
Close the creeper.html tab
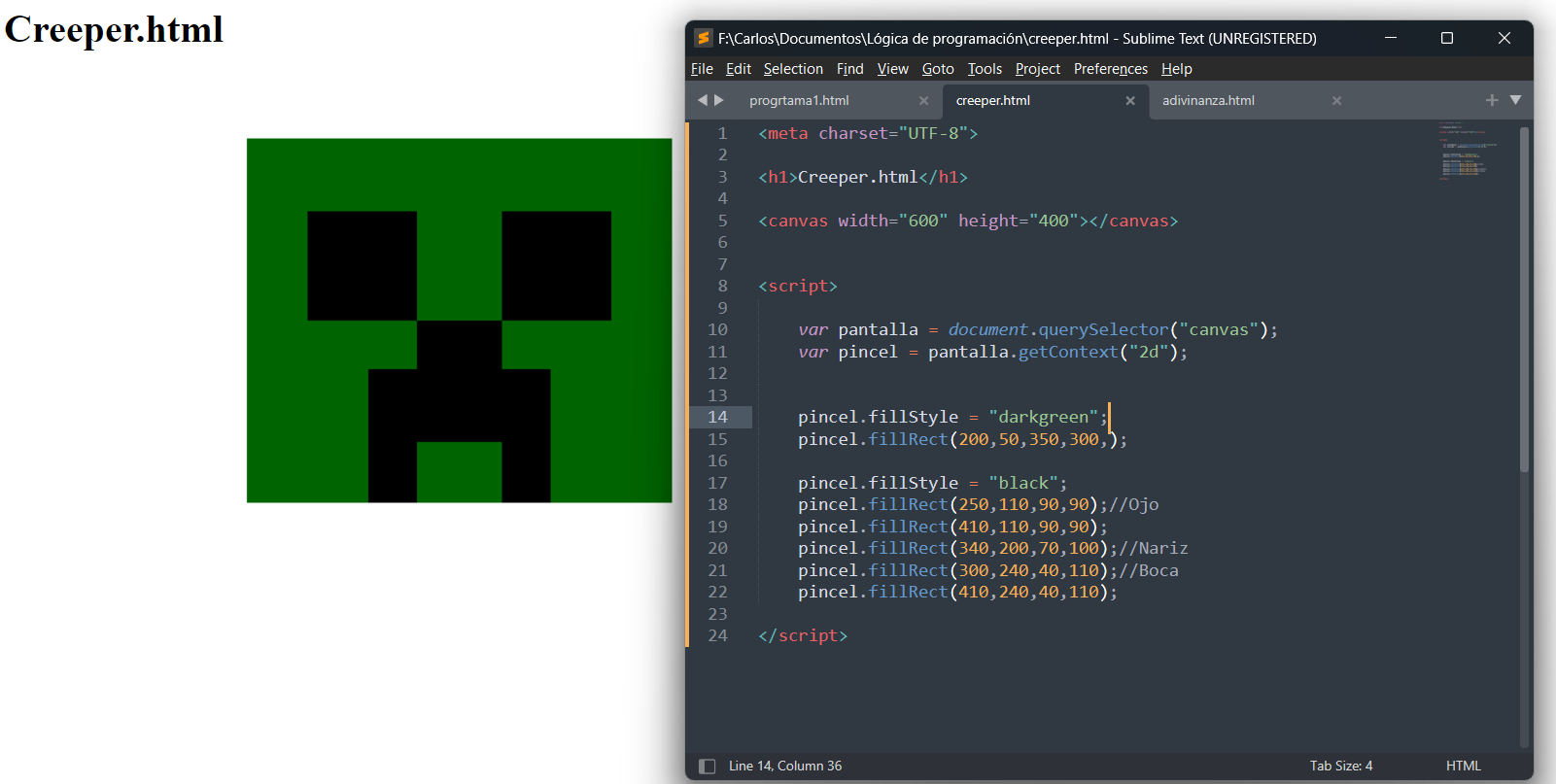[x=1130, y=101]
